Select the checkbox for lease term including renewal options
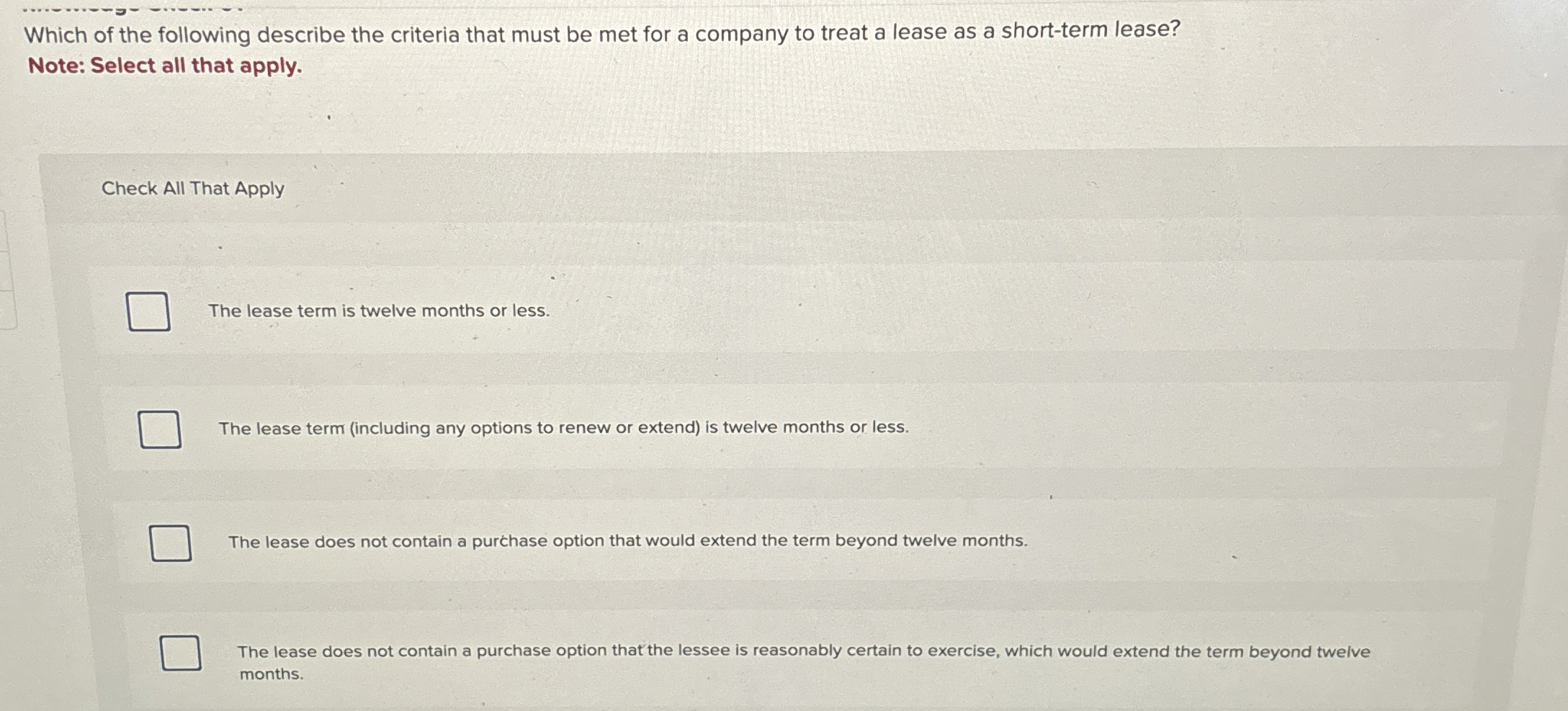Viewport: 1568px width, 711px height. [160, 429]
